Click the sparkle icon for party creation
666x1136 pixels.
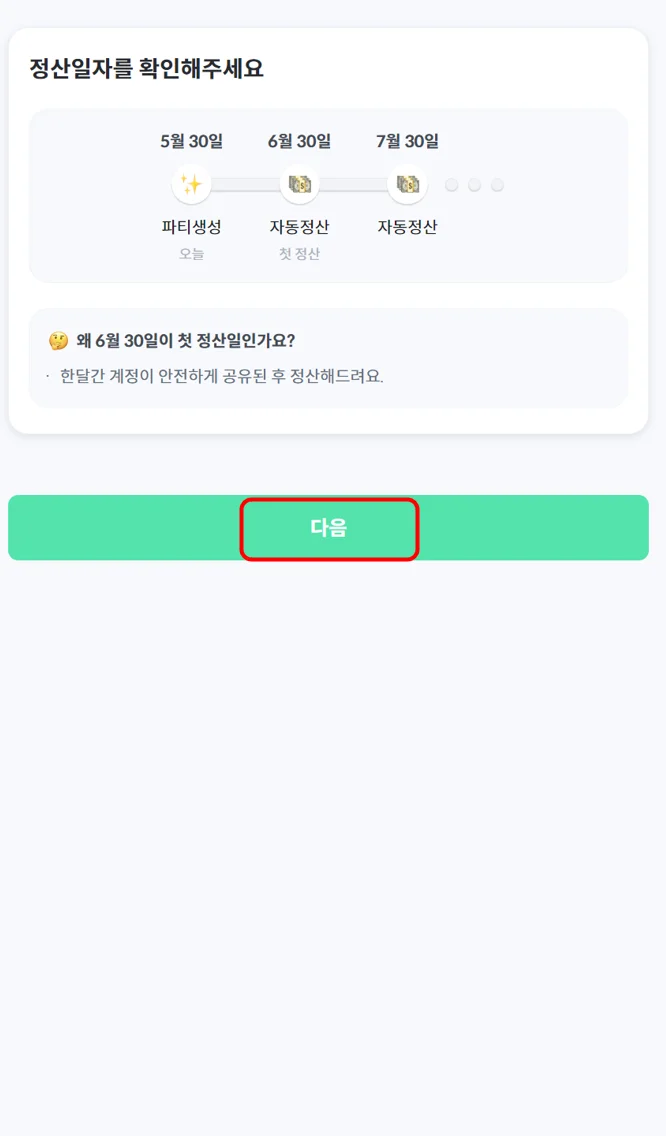point(191,185)
